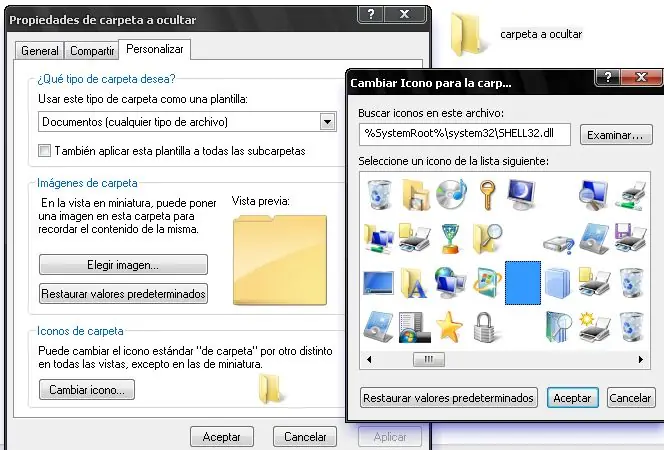Image resolution: width=664 pixels, height=450 pixels.
Task: Click the 'Seleccione un icono de la lista siguiente' label
Action: (454, 161)
